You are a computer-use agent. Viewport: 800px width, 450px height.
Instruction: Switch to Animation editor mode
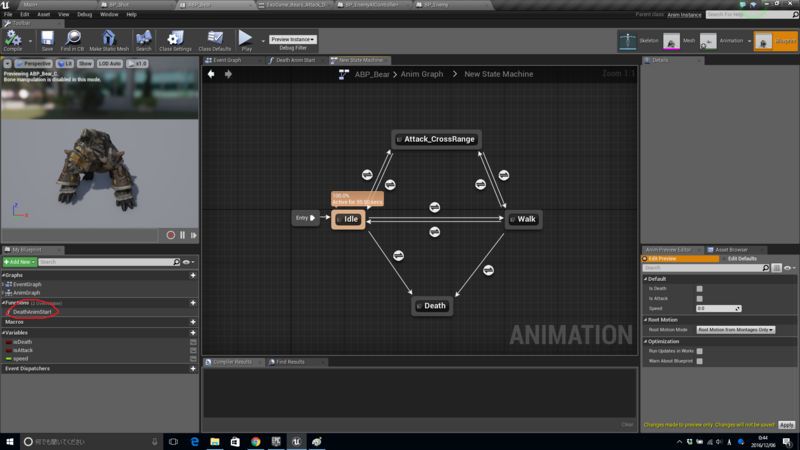pyautogui.click(x=721, y=41)
